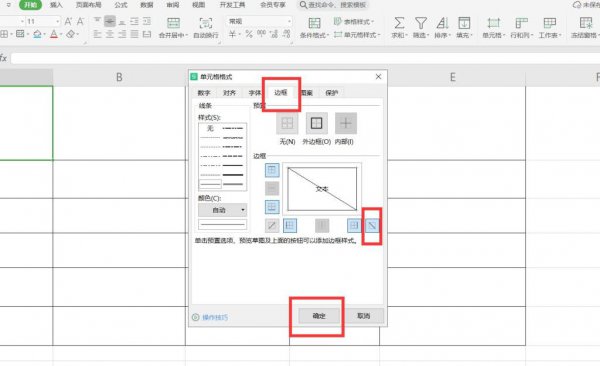Open the Insert (插入) ribbon tab
Screen dimensions: 600x366
(x=56, y=5)
